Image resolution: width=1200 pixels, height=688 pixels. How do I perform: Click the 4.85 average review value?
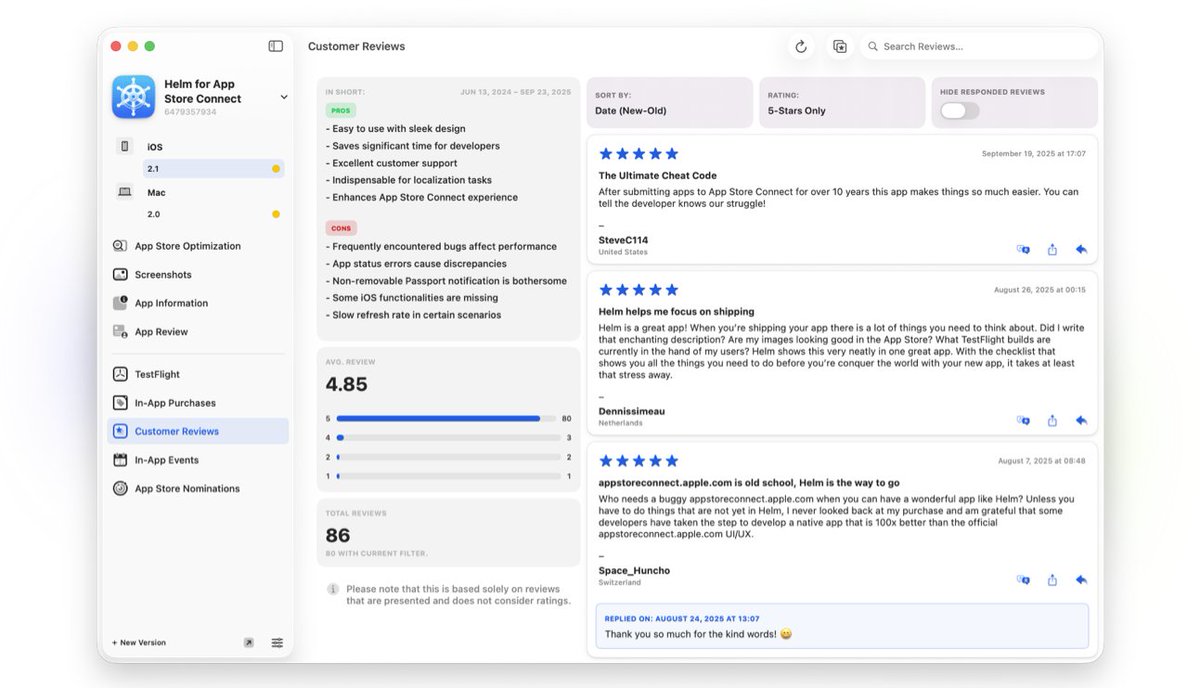[347, 384]
